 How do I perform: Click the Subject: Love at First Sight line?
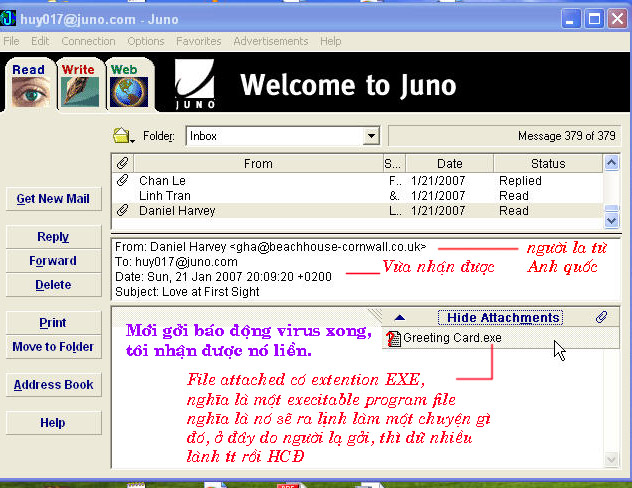pyautogui.click(x=187, y=291)
